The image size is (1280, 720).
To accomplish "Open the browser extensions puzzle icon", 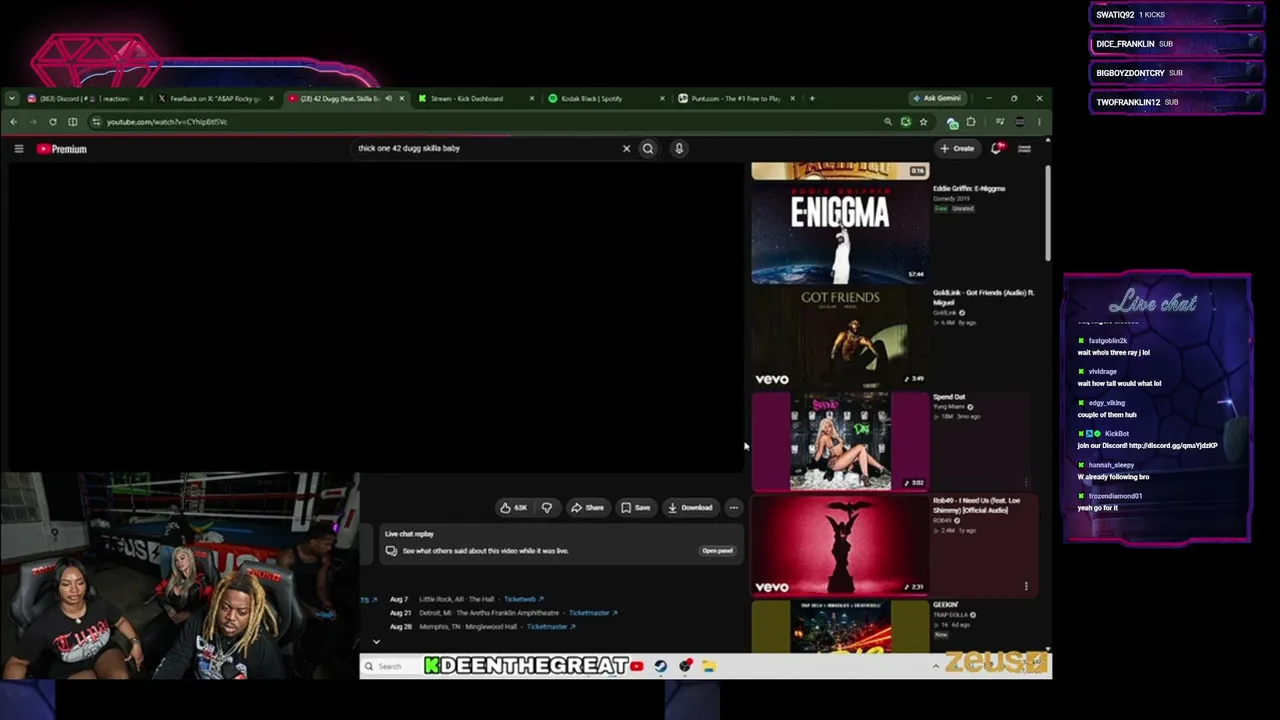I will (x=971, y=122).
